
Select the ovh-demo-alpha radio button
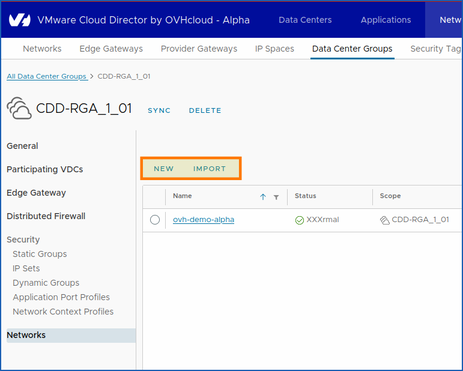(x=155, y=220)
